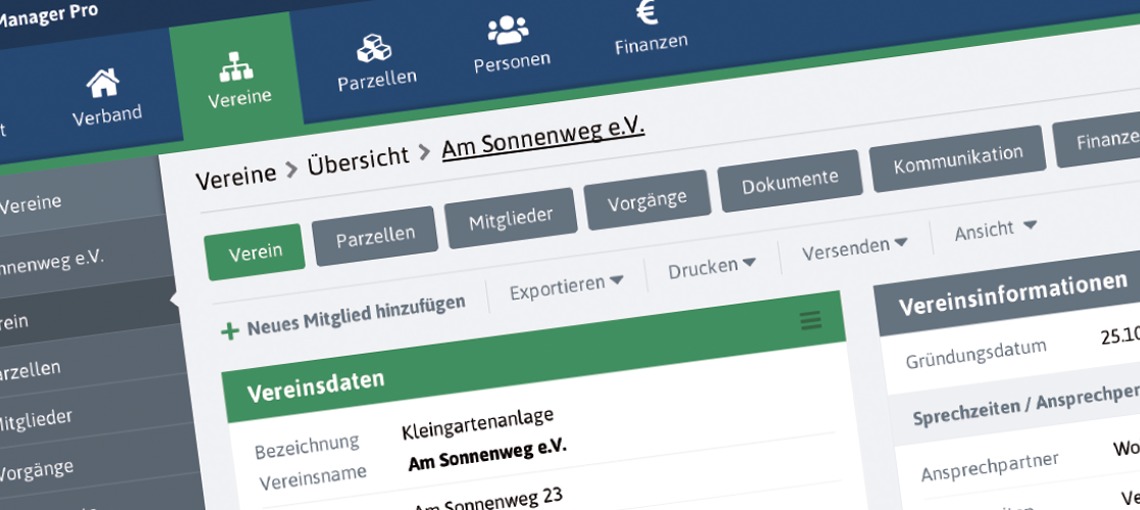Select the cut-off Finanzen tab button
The height and width of the screenshot is (510, 1140).
coord(1096,139)
